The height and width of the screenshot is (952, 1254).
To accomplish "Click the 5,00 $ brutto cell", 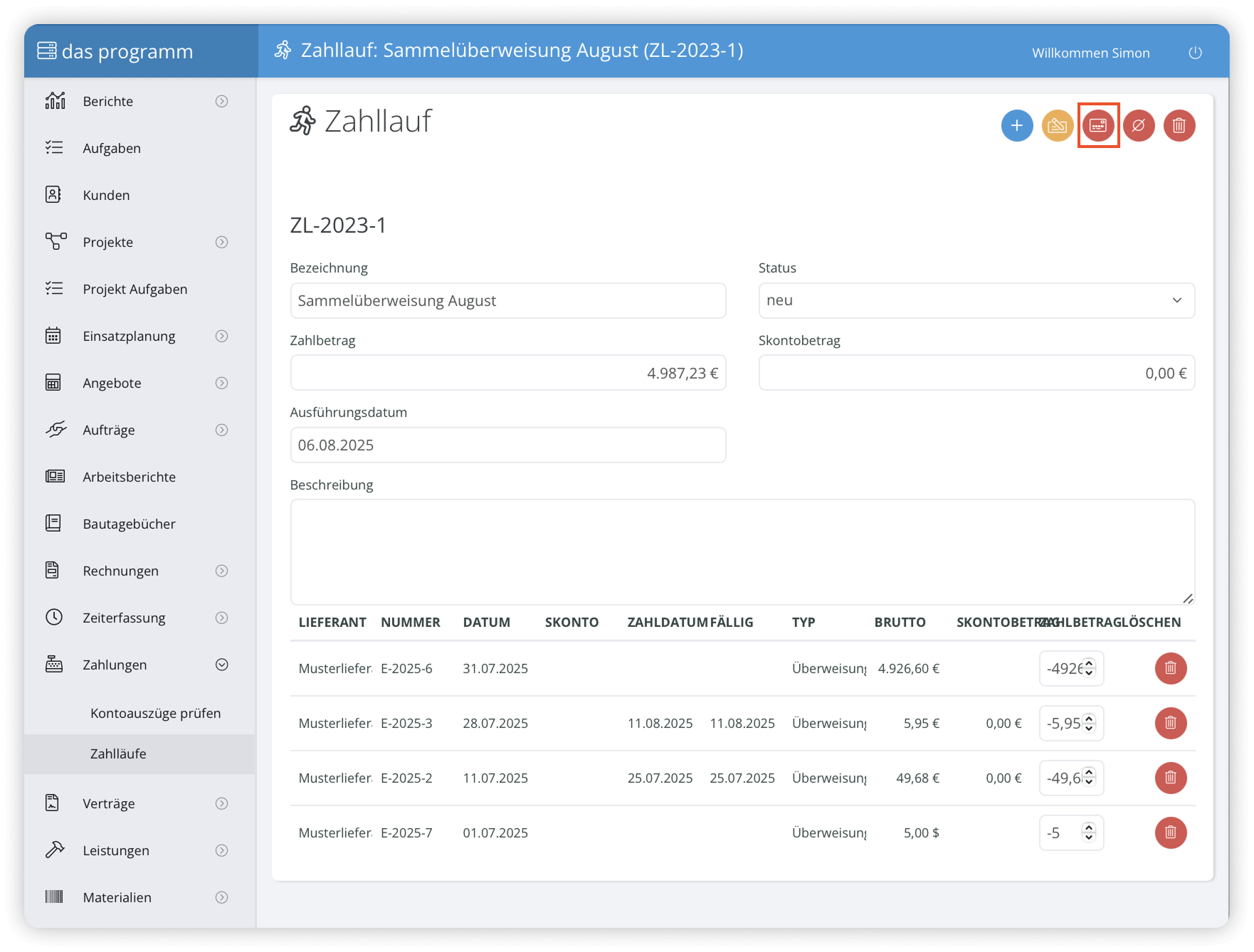I will pos(921,832).
